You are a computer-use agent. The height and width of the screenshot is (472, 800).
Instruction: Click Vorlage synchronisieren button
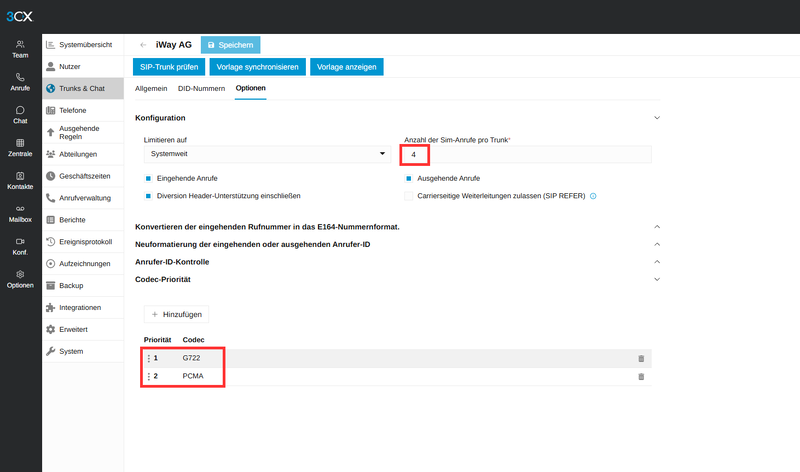coord(258,67)
